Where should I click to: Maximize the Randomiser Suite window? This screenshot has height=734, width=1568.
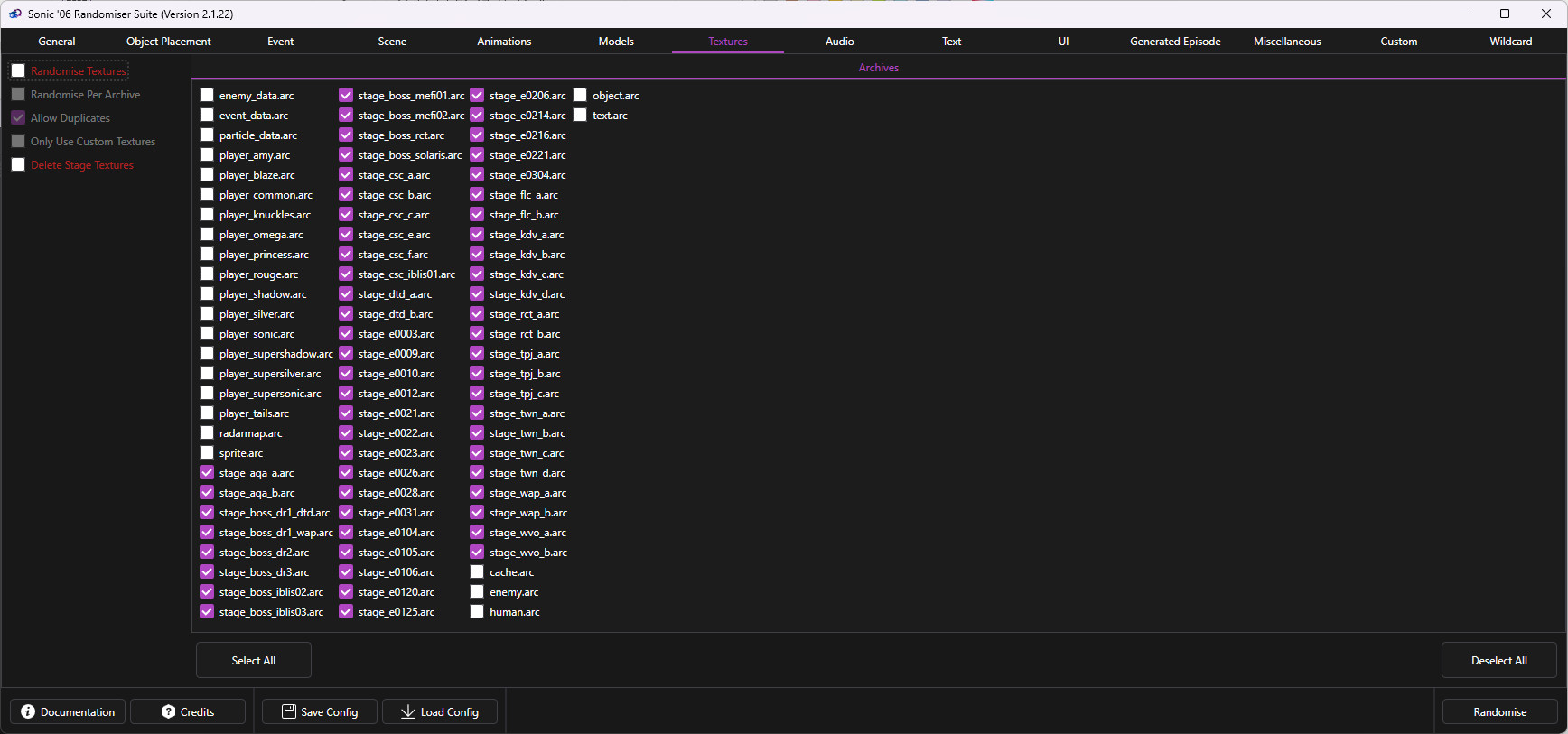[1505, 14]
